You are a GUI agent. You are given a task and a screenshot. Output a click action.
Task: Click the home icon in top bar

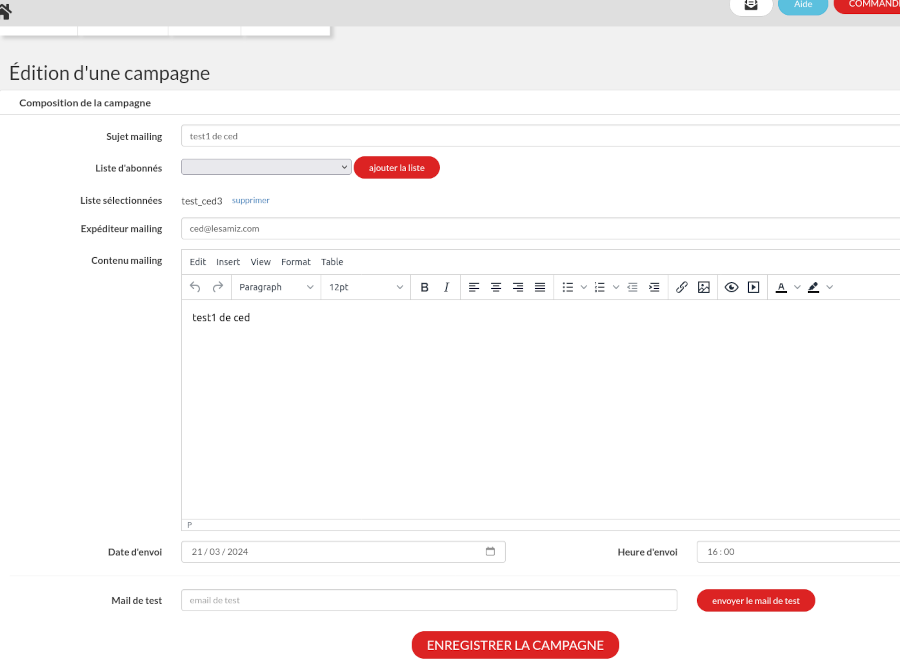click(x=5, y=11)
